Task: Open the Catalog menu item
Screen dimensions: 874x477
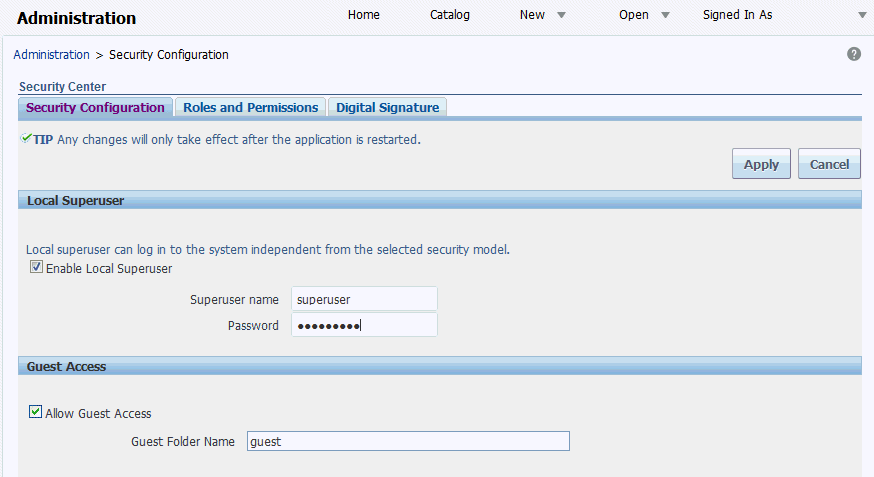Action: [x=450, y=15]
